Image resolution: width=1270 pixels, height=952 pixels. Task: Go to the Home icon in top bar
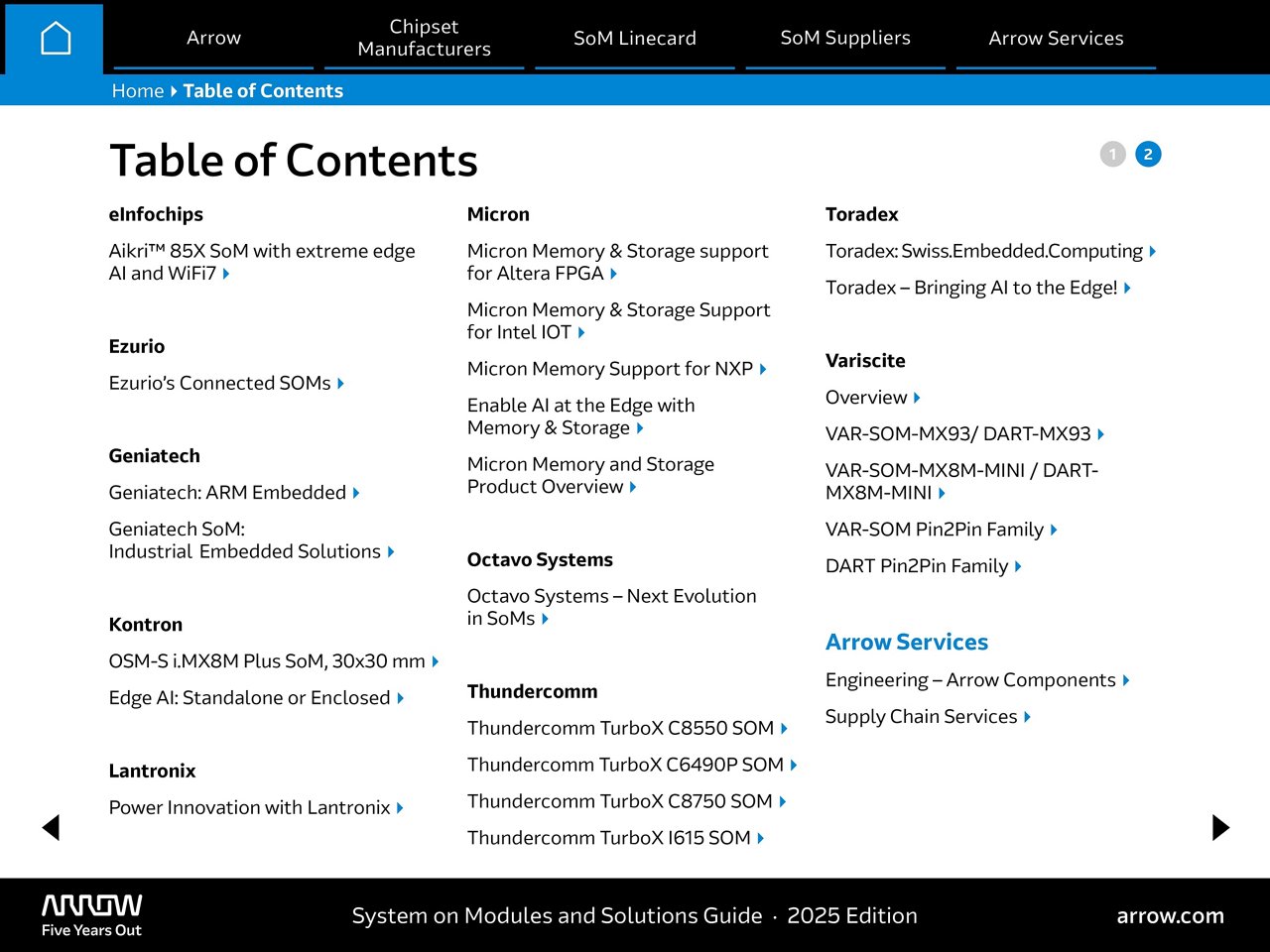pyautogui.click(x=56, y=39)
